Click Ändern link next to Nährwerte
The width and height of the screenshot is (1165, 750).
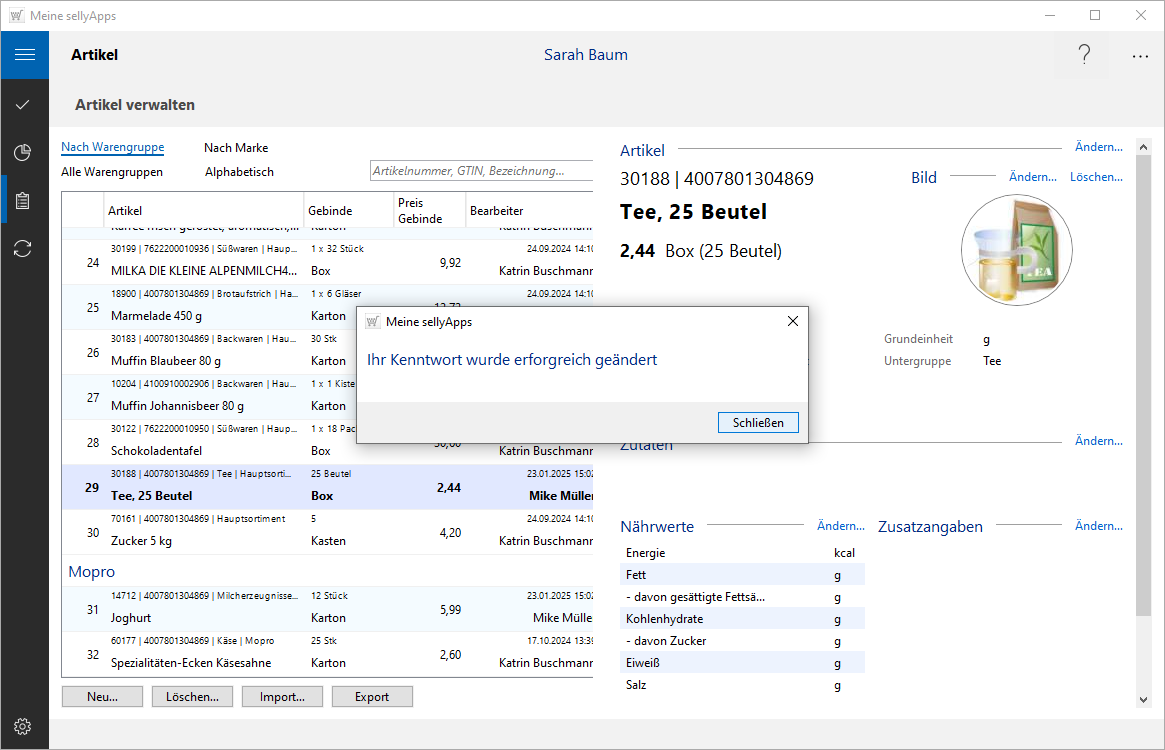(x=840, y=526)
